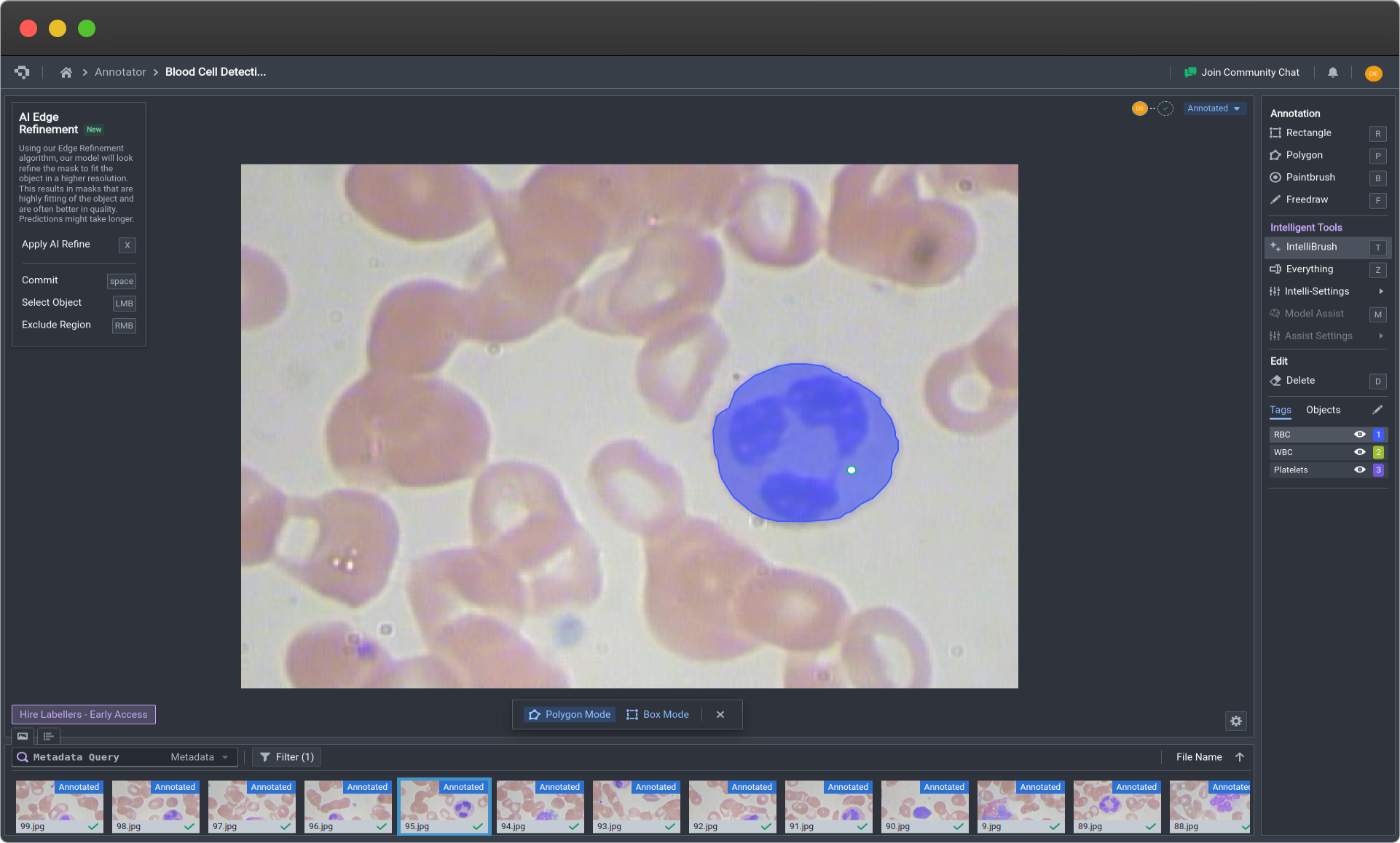This screenshot has height=843, width=1400.
Task: Click Apply AI Refine button
Action: pyautogui.click(x=56, y=245)
